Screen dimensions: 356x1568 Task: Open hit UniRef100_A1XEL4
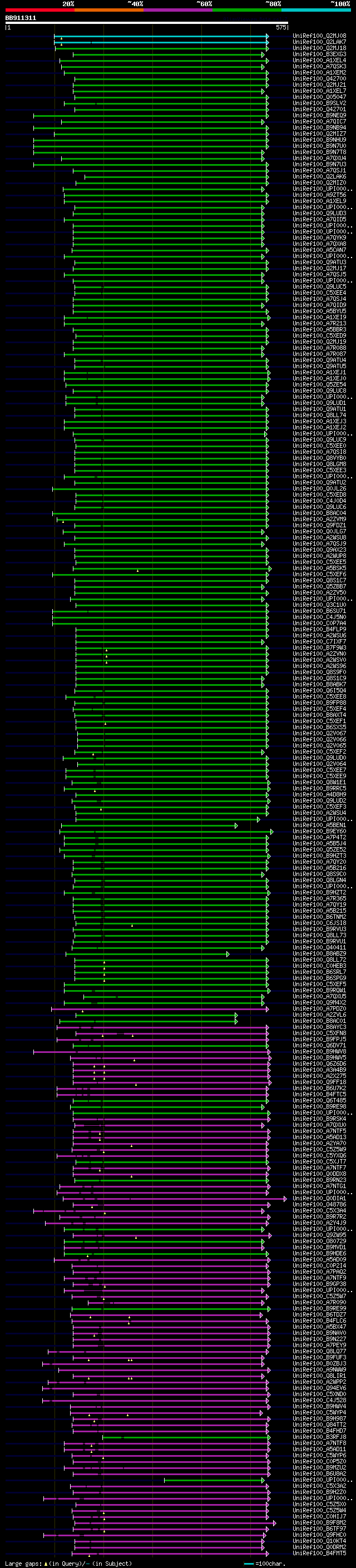coord(319,60)
